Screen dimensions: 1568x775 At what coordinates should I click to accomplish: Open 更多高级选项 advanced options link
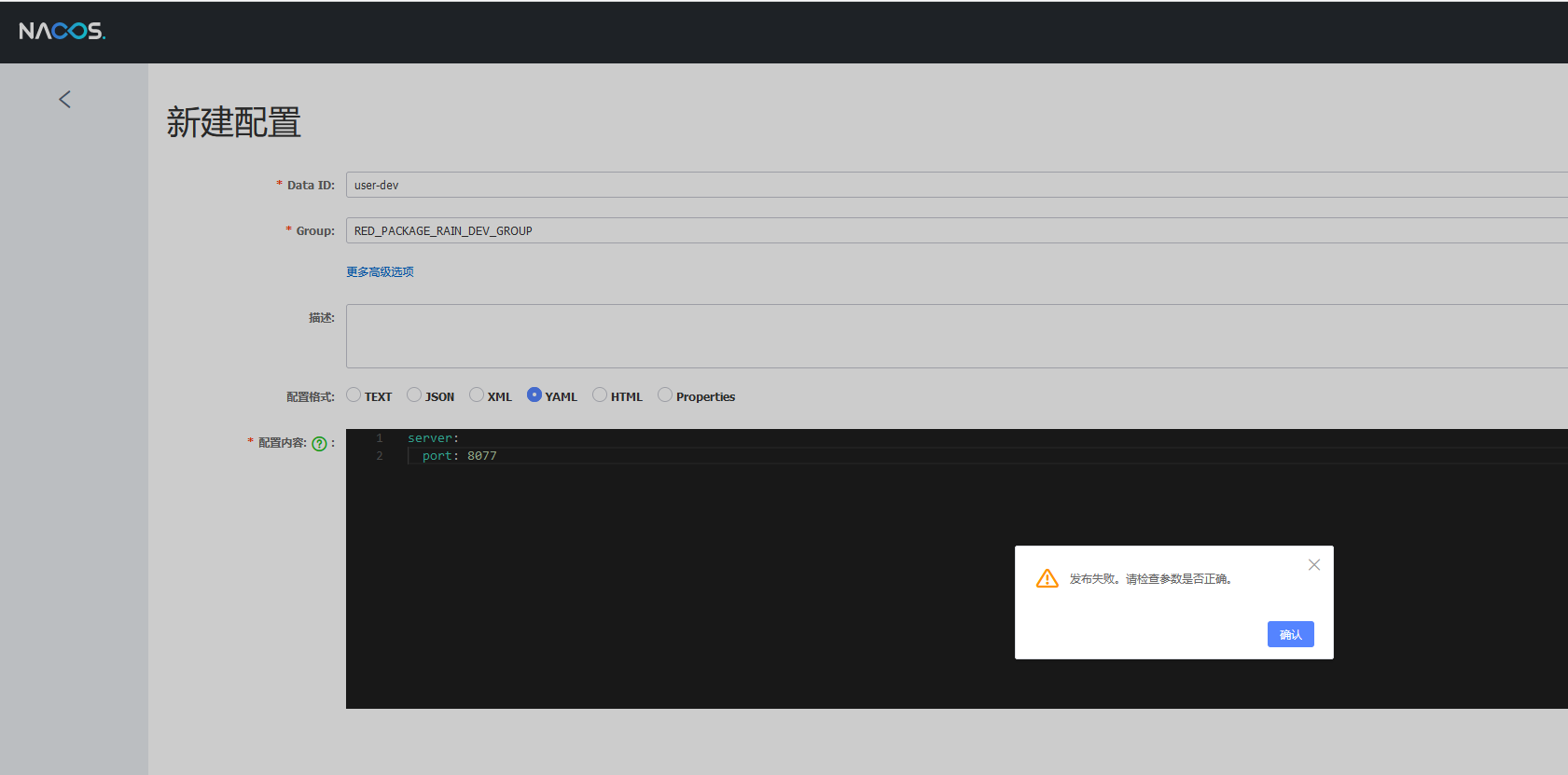380,272
